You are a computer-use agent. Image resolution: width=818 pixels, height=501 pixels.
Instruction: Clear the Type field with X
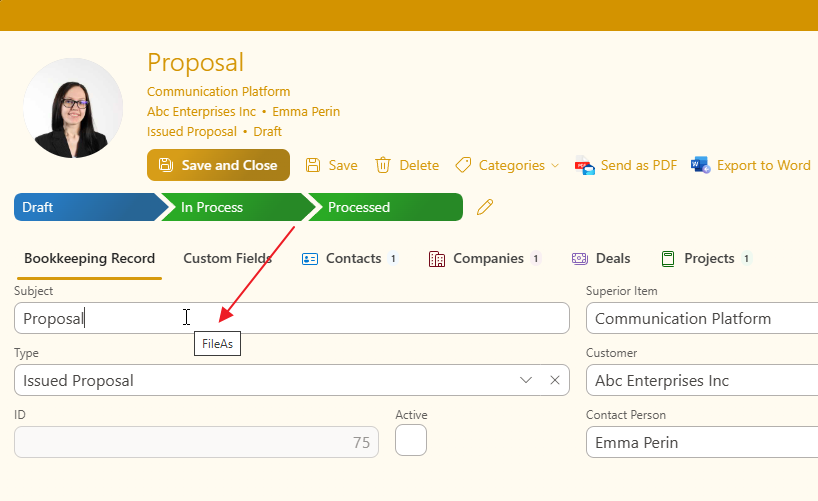tap(555, 380)
